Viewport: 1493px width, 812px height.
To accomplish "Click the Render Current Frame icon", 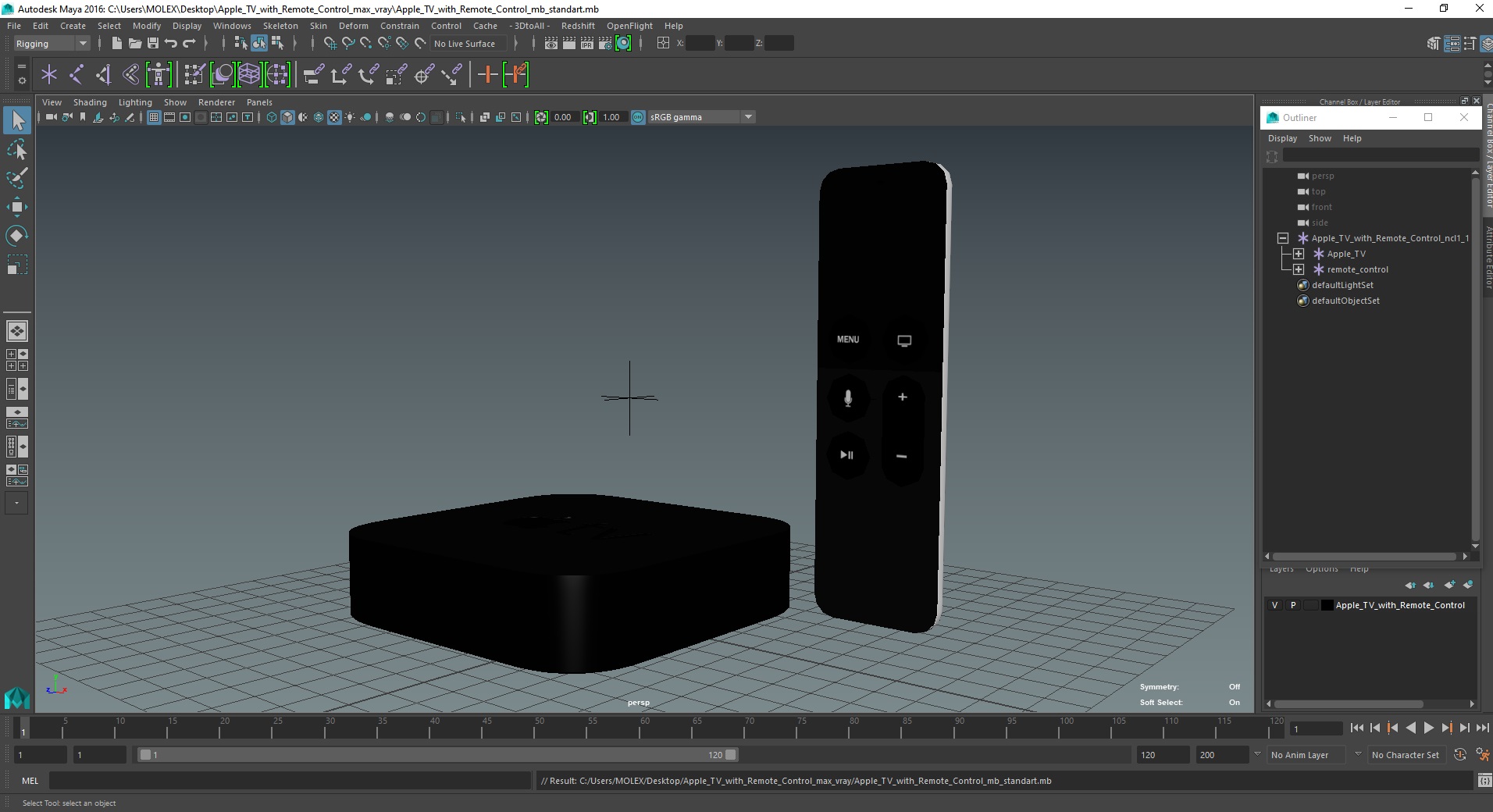I will (568, 44).
